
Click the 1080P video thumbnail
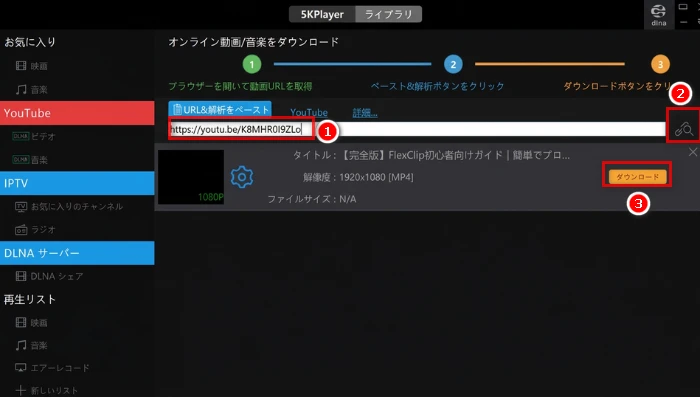coord(191,177)
